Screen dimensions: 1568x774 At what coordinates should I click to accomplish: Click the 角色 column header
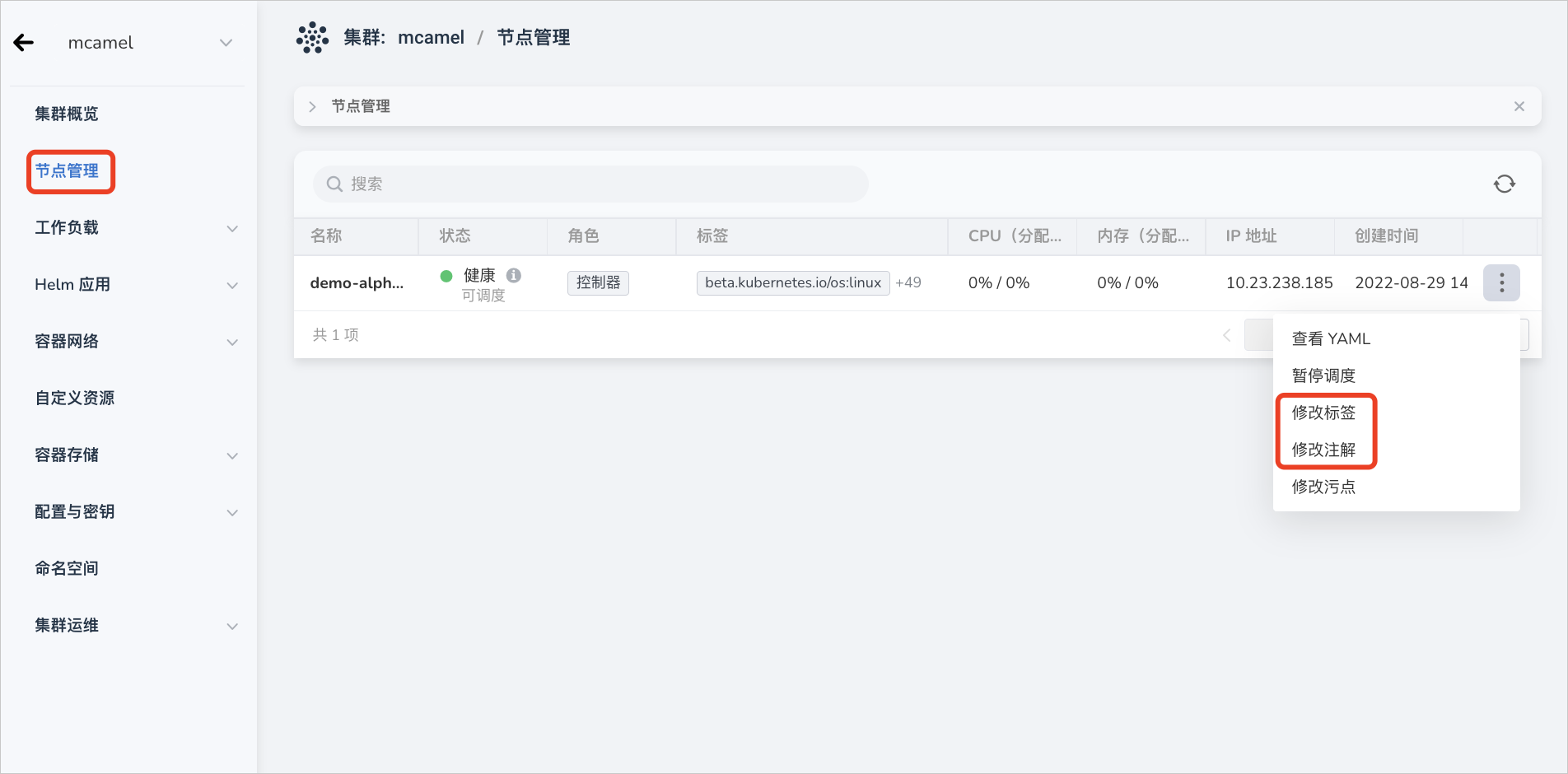click(x=583, y=235)
